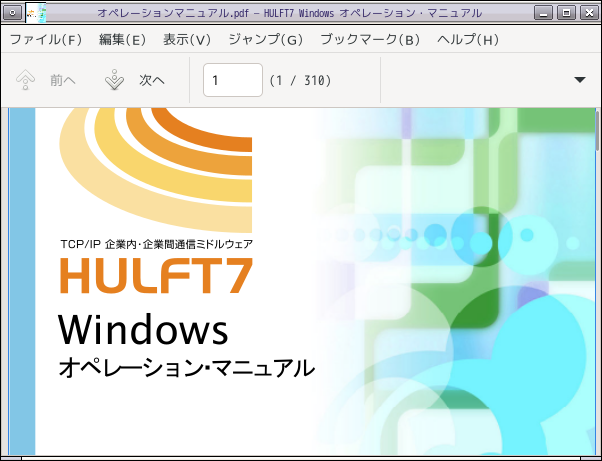Open the 編集(E) menu
This screenshot has width=602, height=461.
122,40
